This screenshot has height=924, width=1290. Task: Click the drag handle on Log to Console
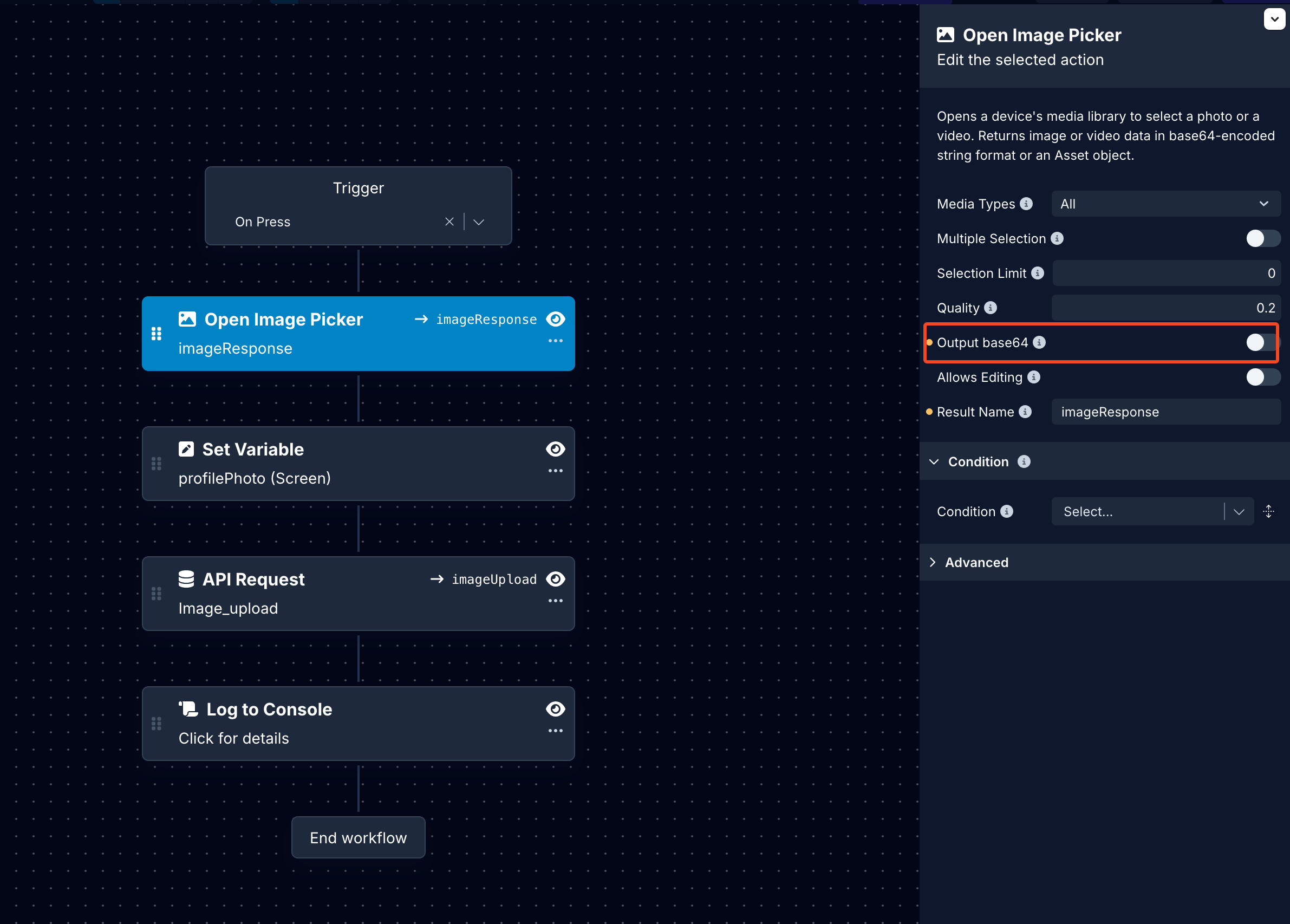click(x=157, y=723)
